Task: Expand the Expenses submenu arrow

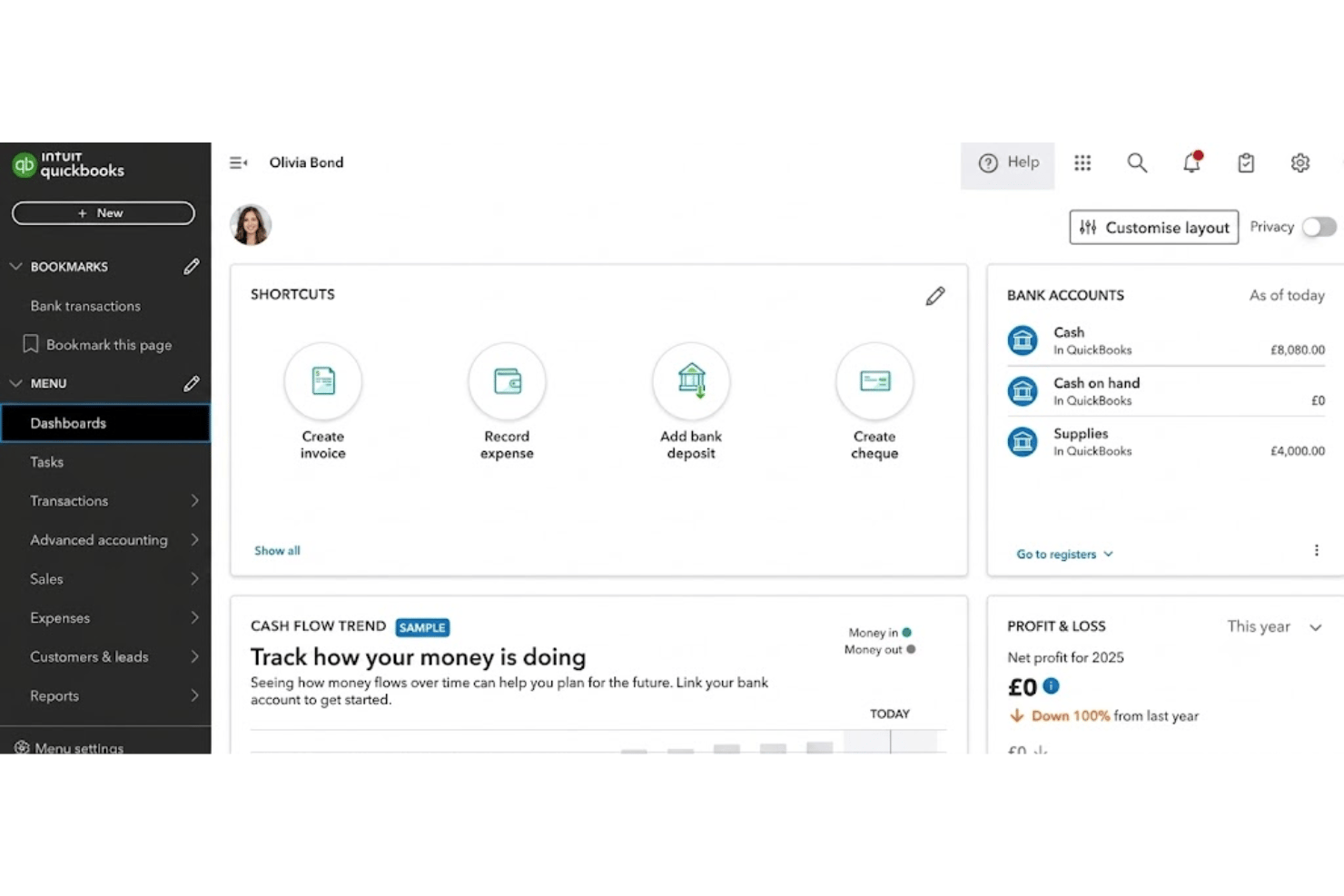Action: (194, 617)
